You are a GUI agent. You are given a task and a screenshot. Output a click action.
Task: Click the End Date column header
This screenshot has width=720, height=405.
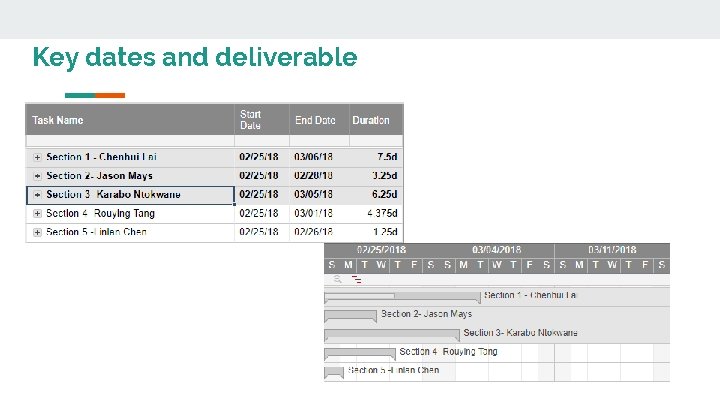[319, 120]
